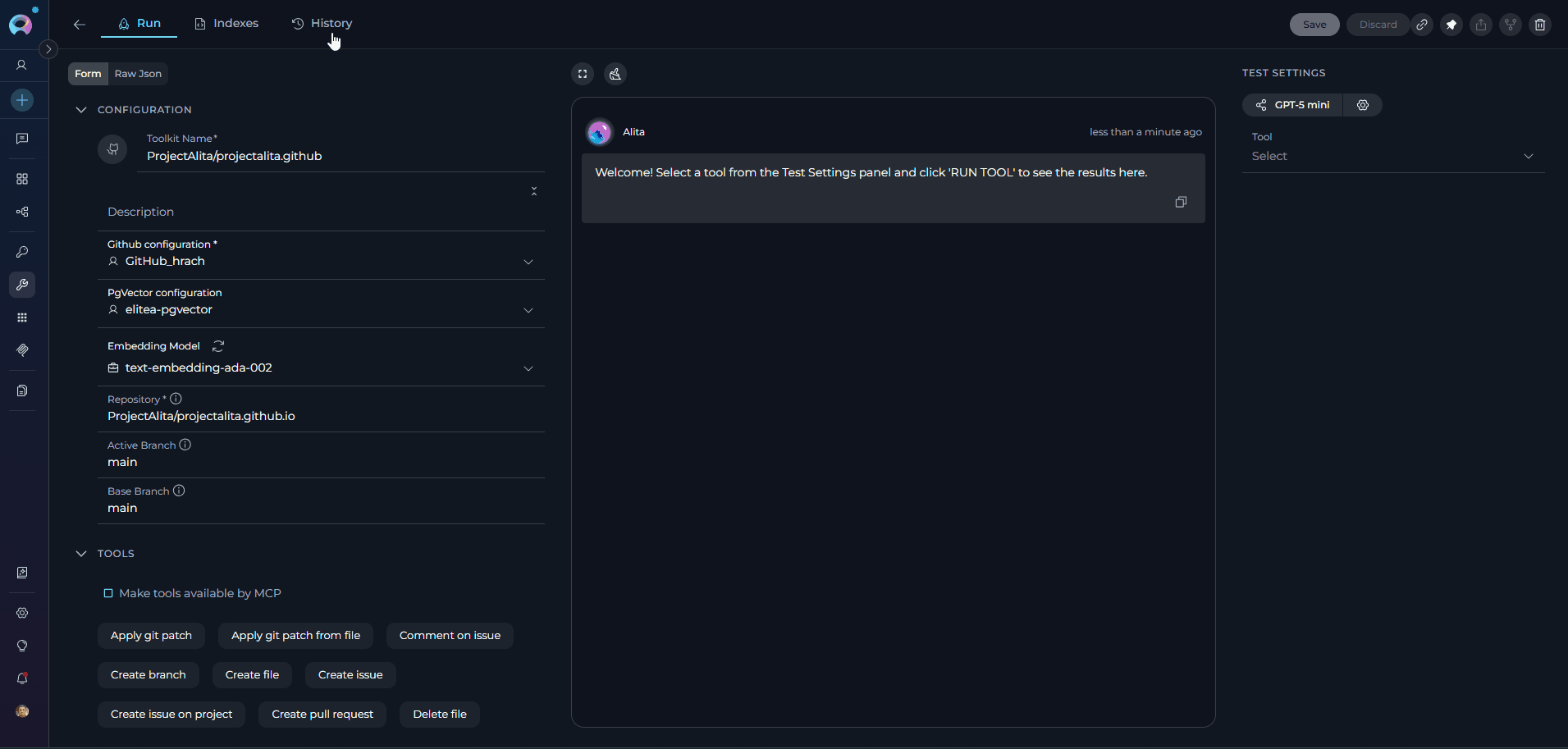Collapse the CONFIGURATION section
This screenshot has height=749, width=1568.
(x=81, y=110)
